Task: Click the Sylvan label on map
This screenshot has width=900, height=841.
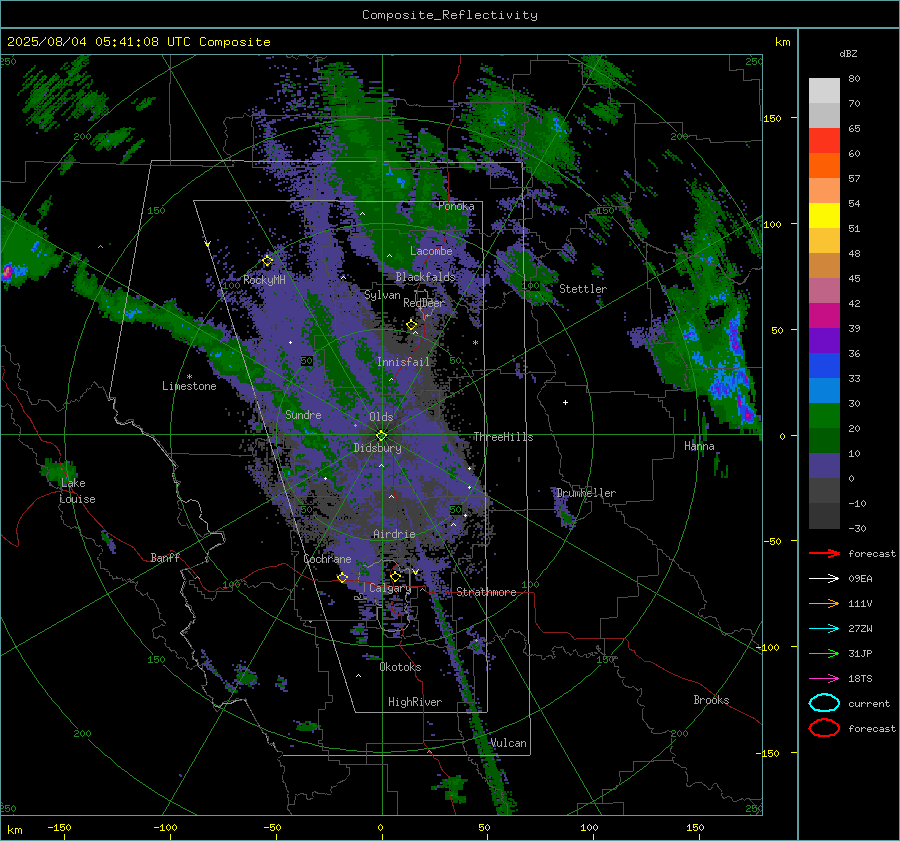Action: (x=382, y=295)
